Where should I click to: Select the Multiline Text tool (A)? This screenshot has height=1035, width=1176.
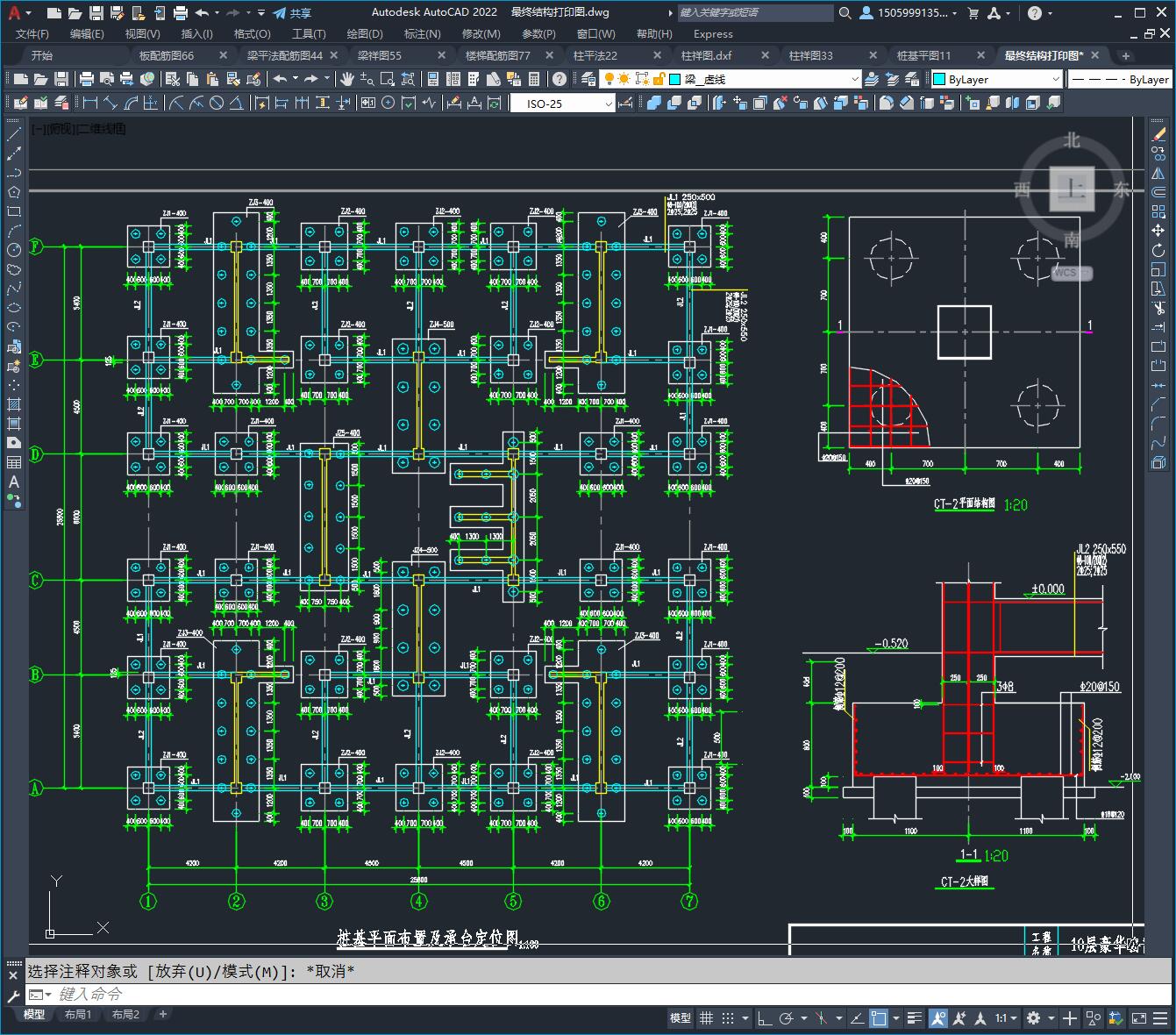pos(14,482)
